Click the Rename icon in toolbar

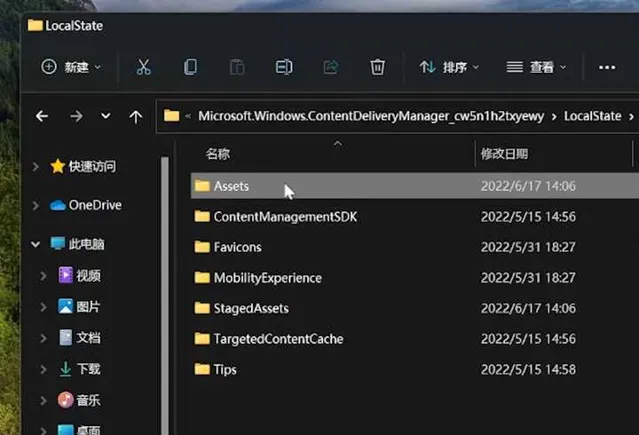pyautogui.click(x=284, y=67)
